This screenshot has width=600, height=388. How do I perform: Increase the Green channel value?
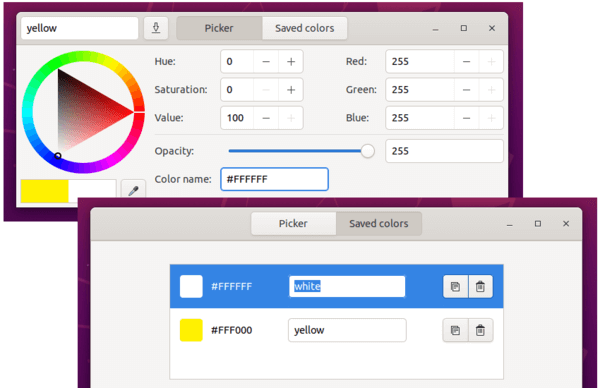[491, 90]
